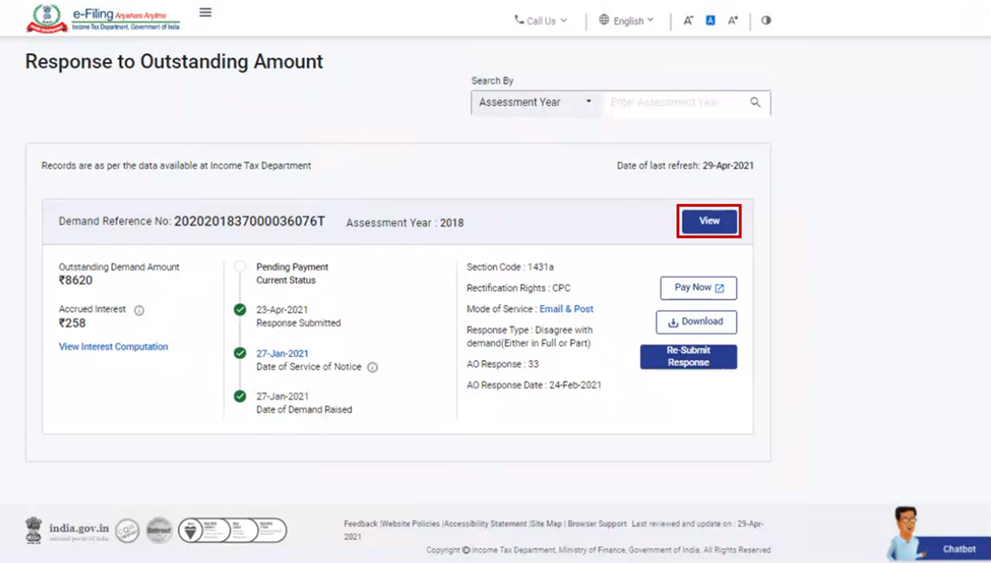The height and width of the screenshot is (563, 991).
Task: Download the demand notice
Action: coord(696,322)
